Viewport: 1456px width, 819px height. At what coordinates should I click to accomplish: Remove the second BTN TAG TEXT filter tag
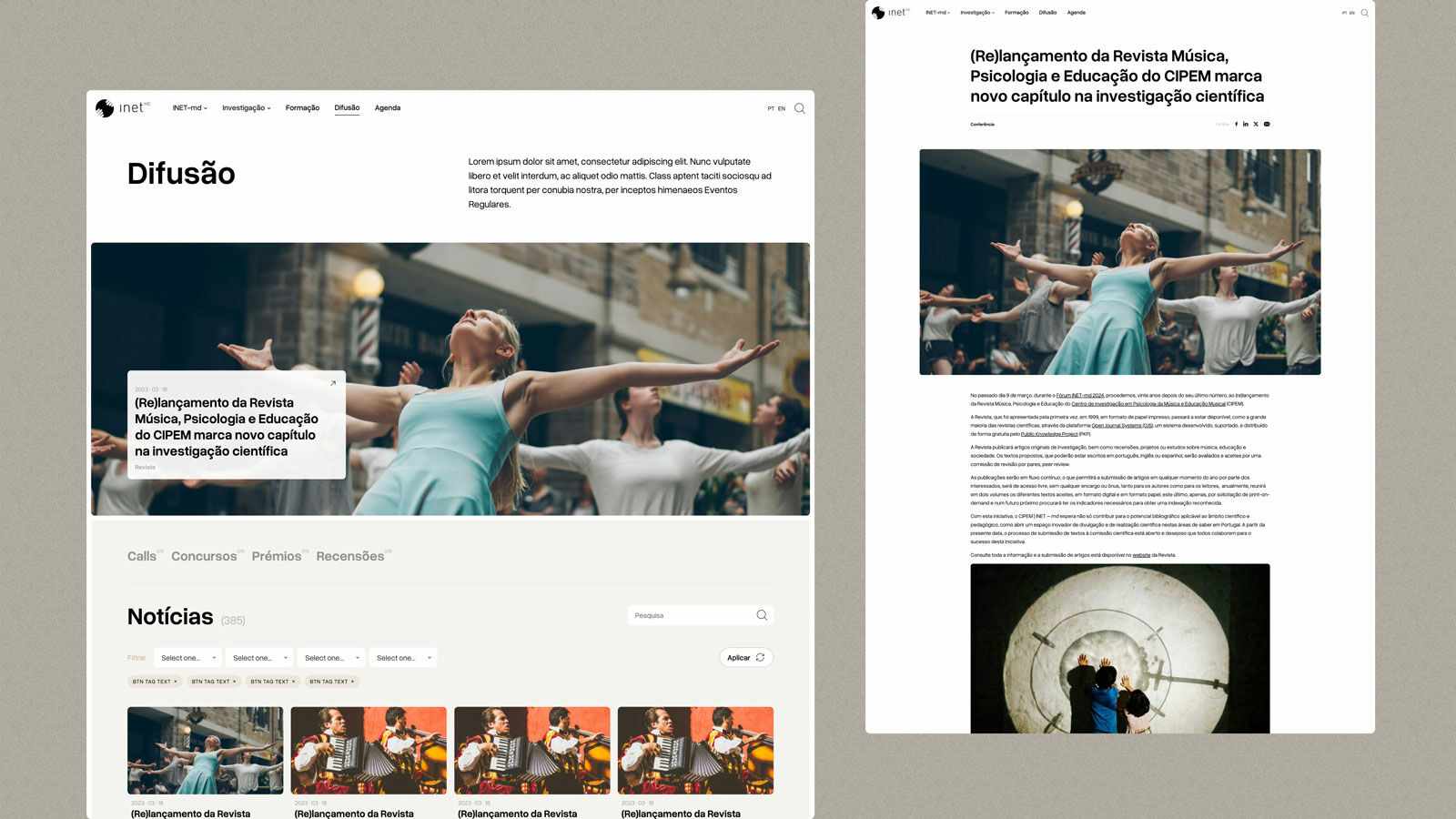pos(235,682)
